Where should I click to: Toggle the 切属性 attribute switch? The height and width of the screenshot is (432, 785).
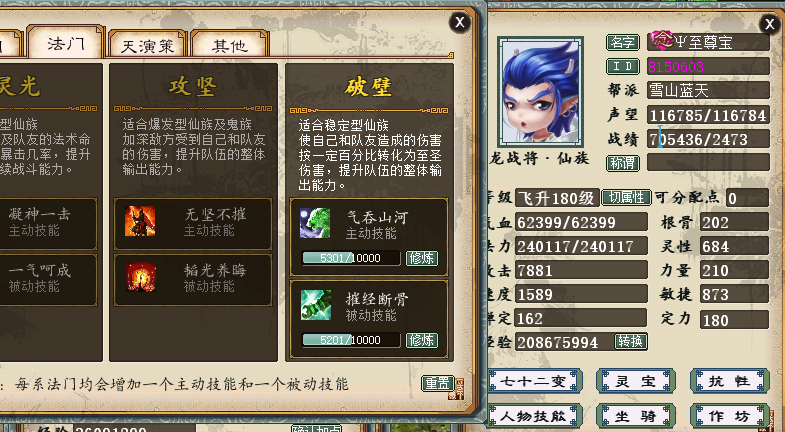pos(626,197)
